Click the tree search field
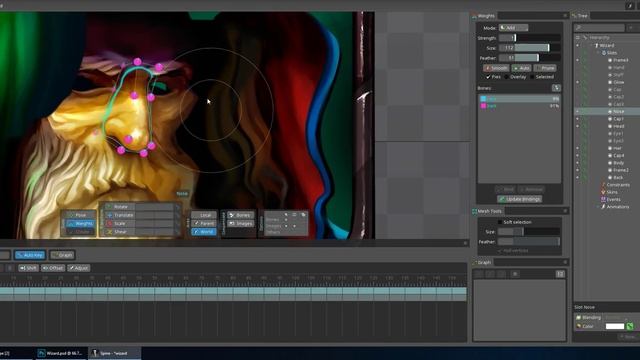The image size is (640, 360). click(599, 28)
